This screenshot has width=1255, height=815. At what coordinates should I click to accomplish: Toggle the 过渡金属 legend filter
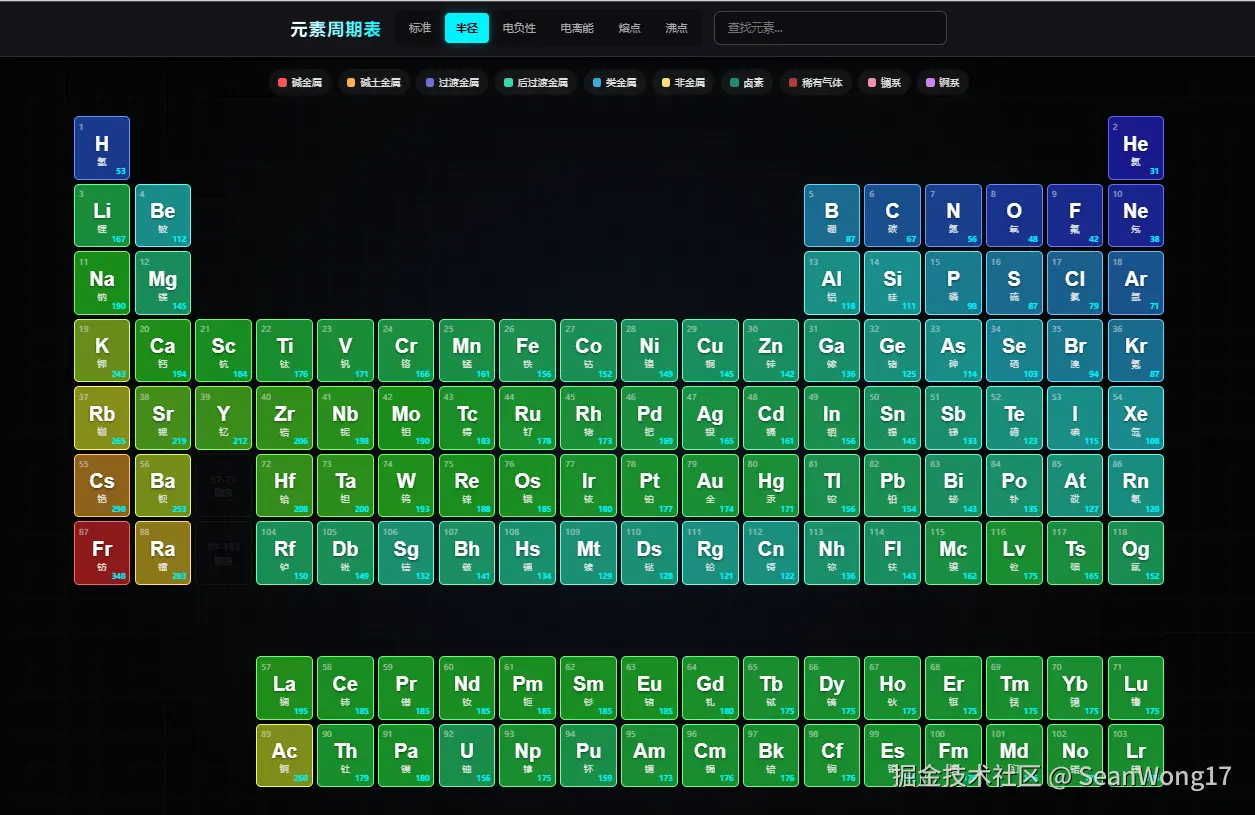pos(450,82)
